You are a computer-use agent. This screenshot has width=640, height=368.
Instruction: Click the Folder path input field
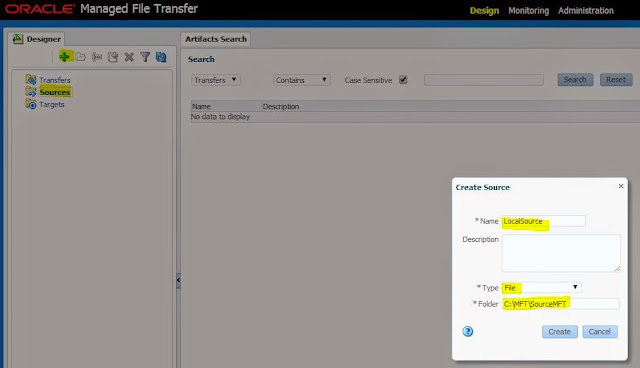(x=560, y=304)
